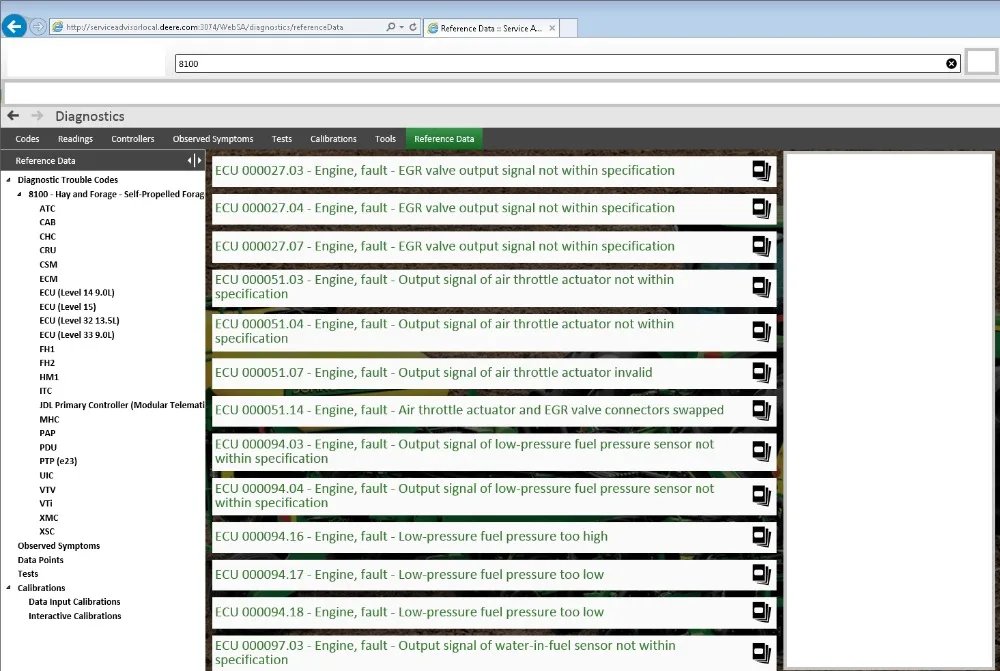Click document icon for ECU 000094.04
This screenshot has height=671, width=1000.
[x=761, y=496]
